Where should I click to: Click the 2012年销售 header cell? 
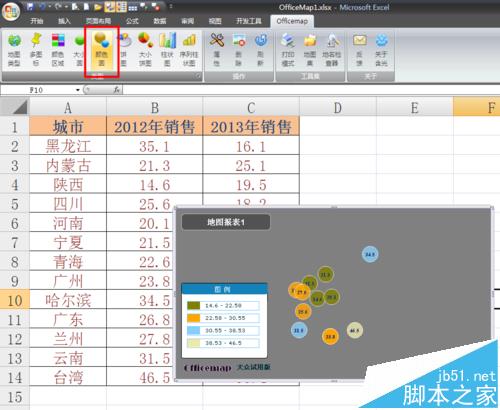pos(155,126)
